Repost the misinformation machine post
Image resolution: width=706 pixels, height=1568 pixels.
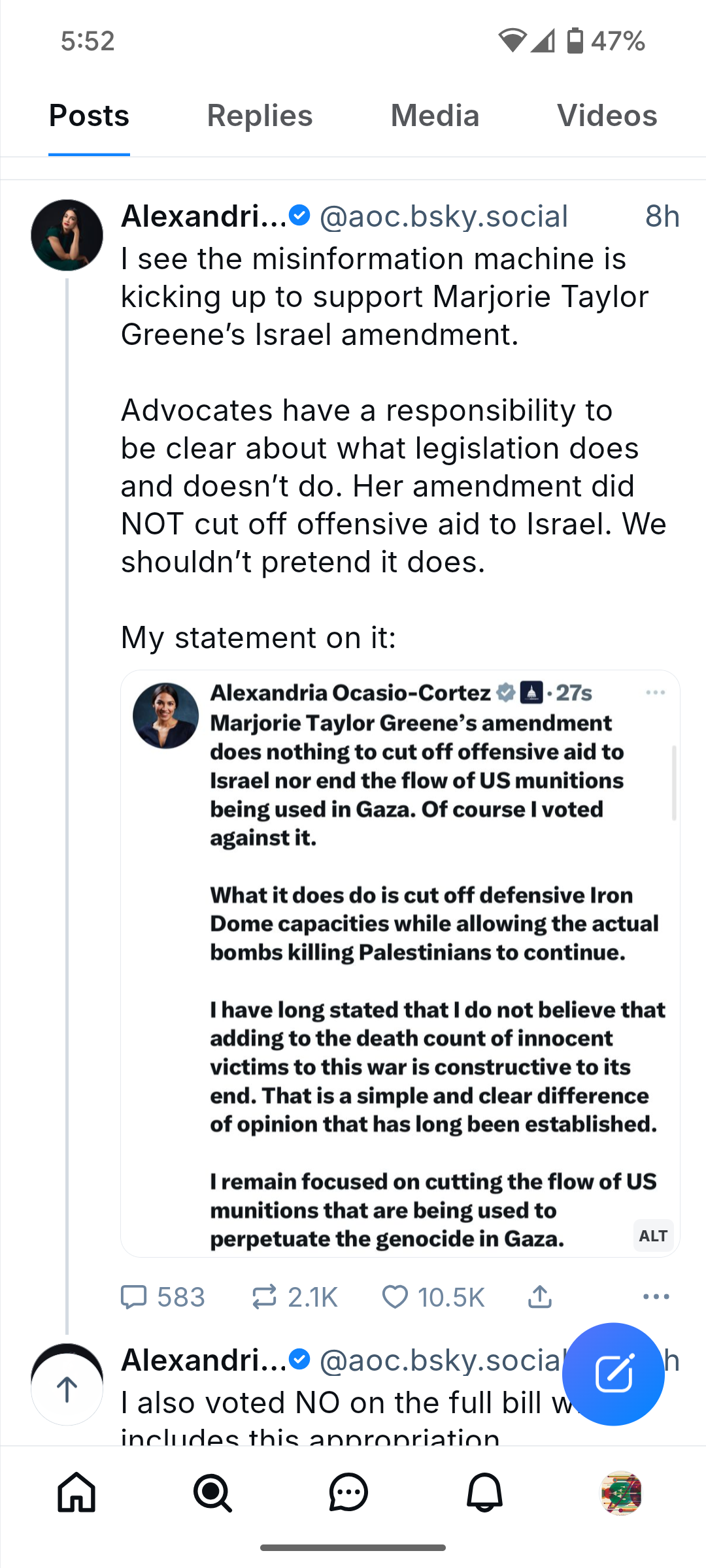[264, 1297]
